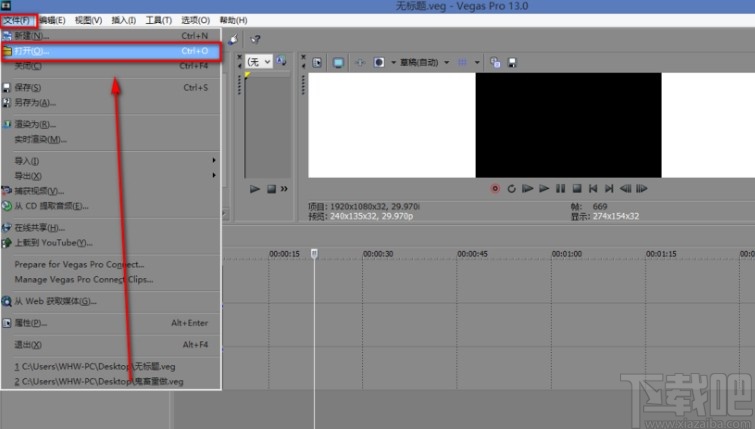Viewport: 755px width, 429px height.
Task: Click the Next Frame button
Action: click(641, 189)
